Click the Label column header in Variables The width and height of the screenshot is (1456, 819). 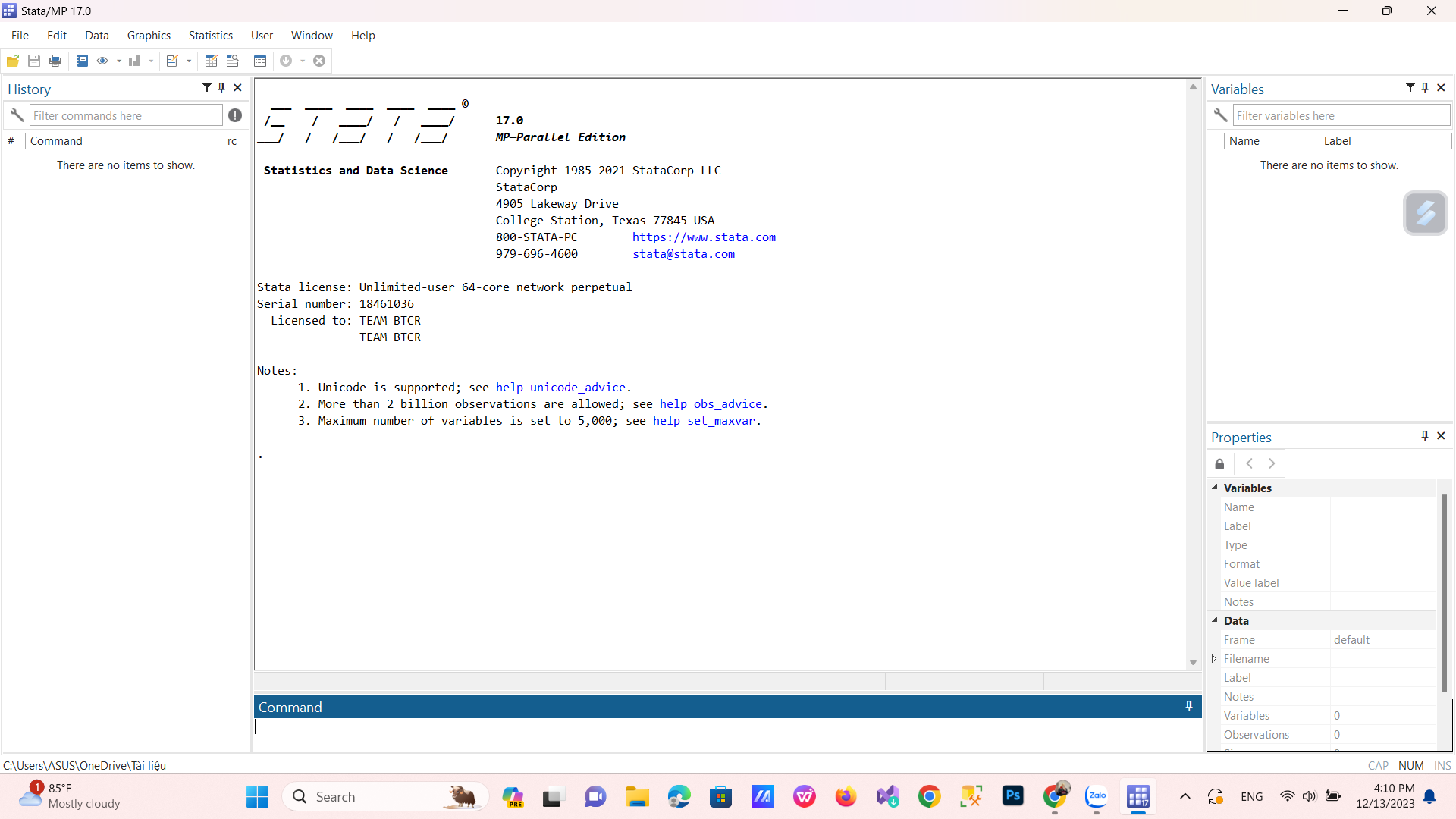pos(1385,140)
